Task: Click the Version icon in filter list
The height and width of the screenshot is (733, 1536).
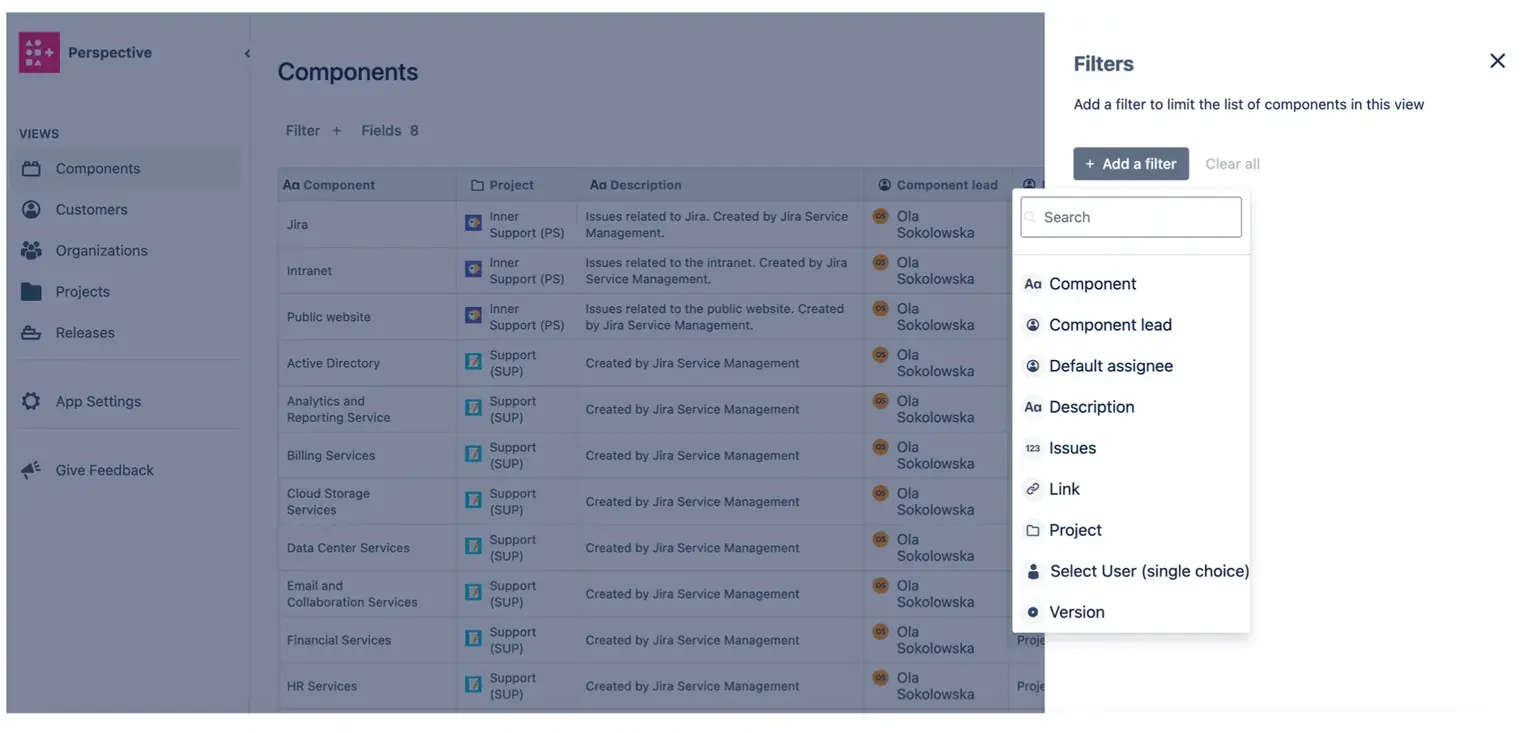Action: 1033,612
